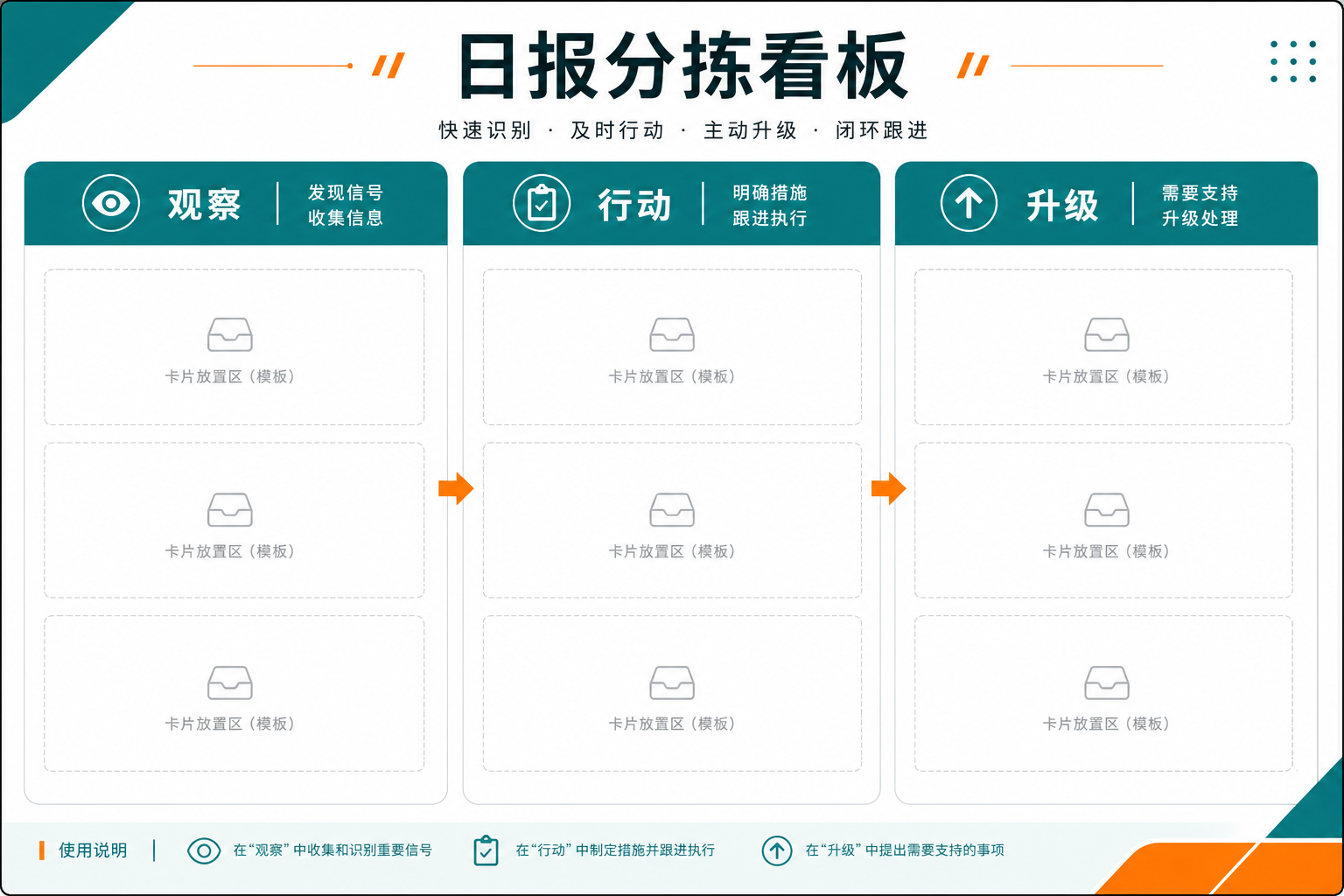The width and height of the screenshot is (1344, 896).
Task: Click the up-arrow circle icon in the 升级 header
Action: click(969, 203)
